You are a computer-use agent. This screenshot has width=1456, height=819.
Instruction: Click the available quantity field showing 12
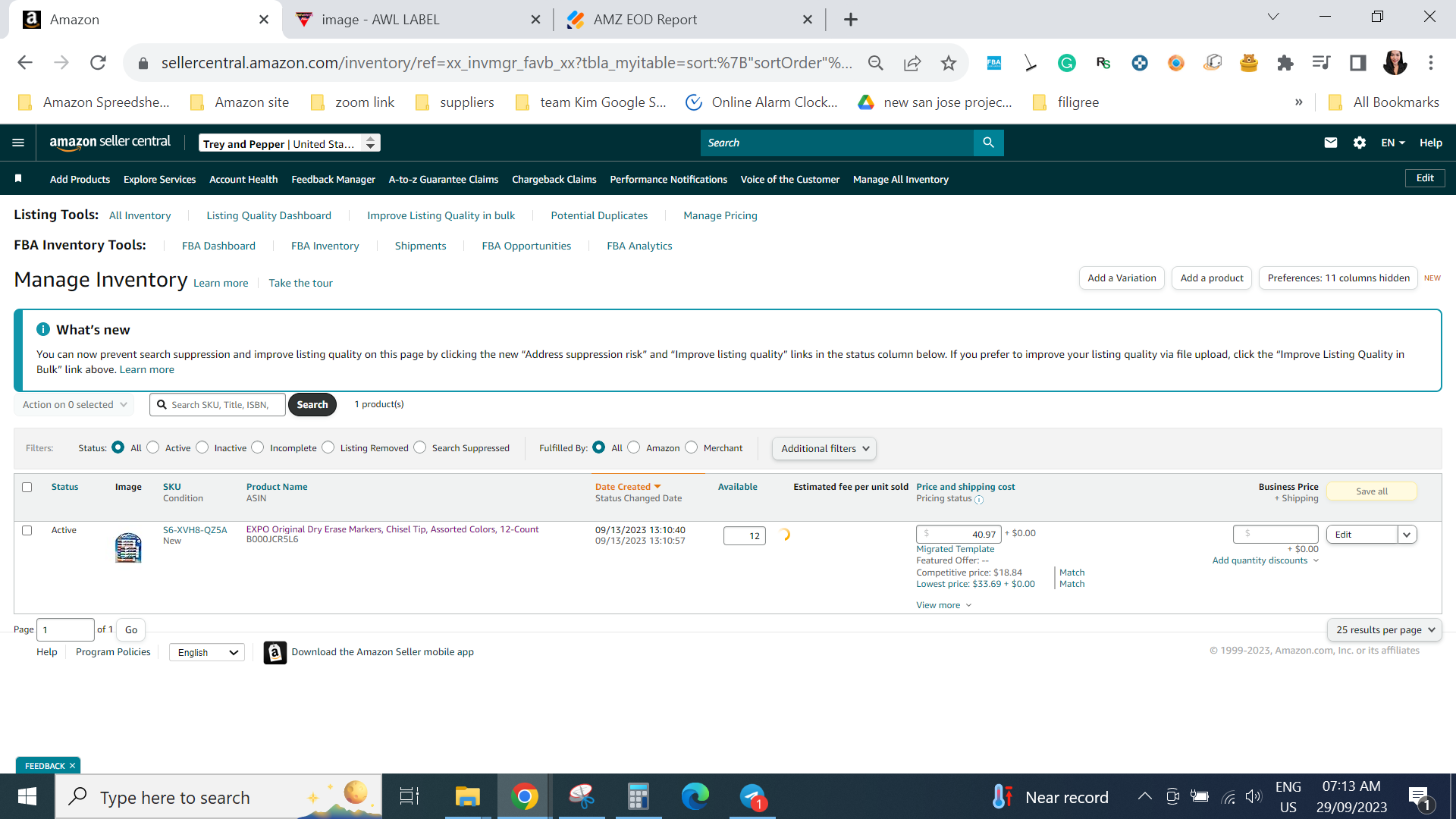click(x=744, y=535)
